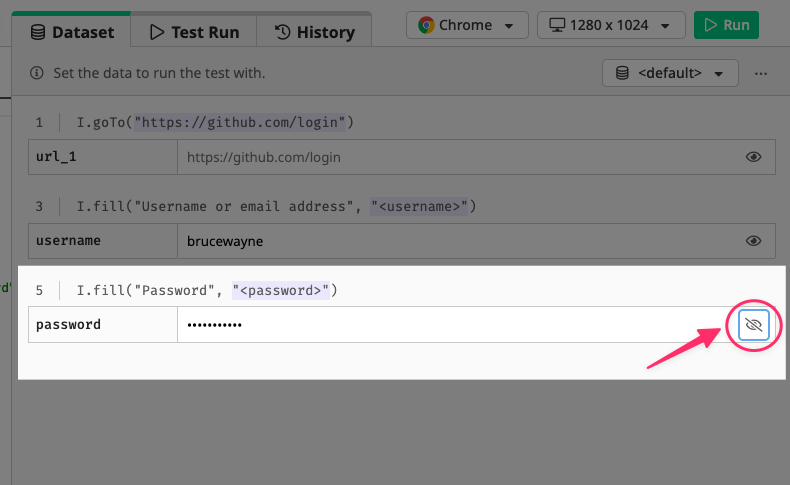This screenshot has height=485, width=790.
Task: Click the I.fill username code on line 3
Action: click(x=276, y=206)
